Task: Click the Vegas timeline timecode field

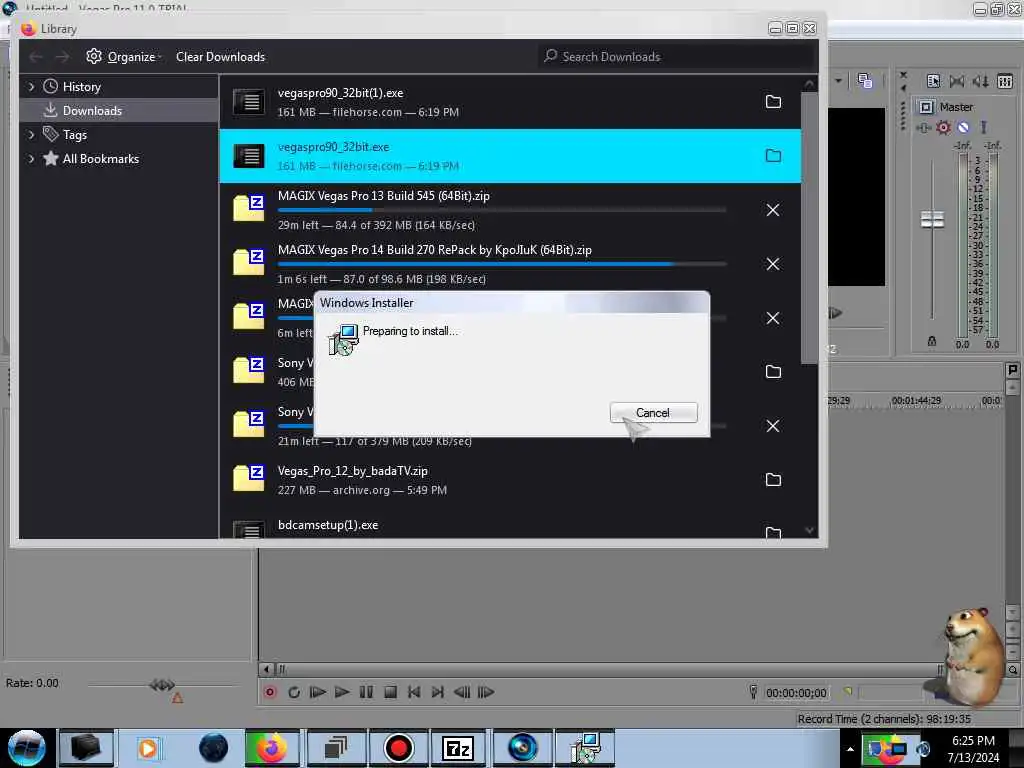Action: coord(796,692)
